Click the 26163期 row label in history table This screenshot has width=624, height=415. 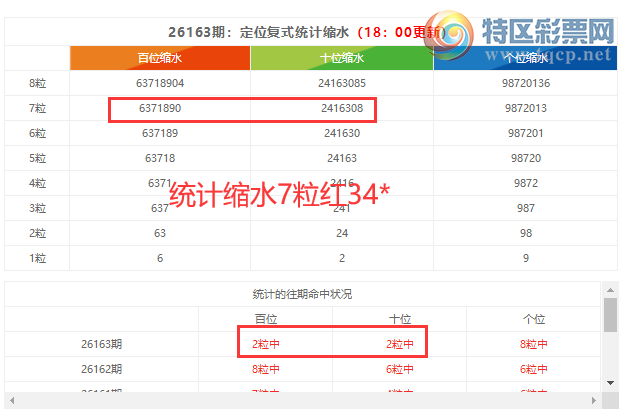pyautogui.click(x=101, y=344)
